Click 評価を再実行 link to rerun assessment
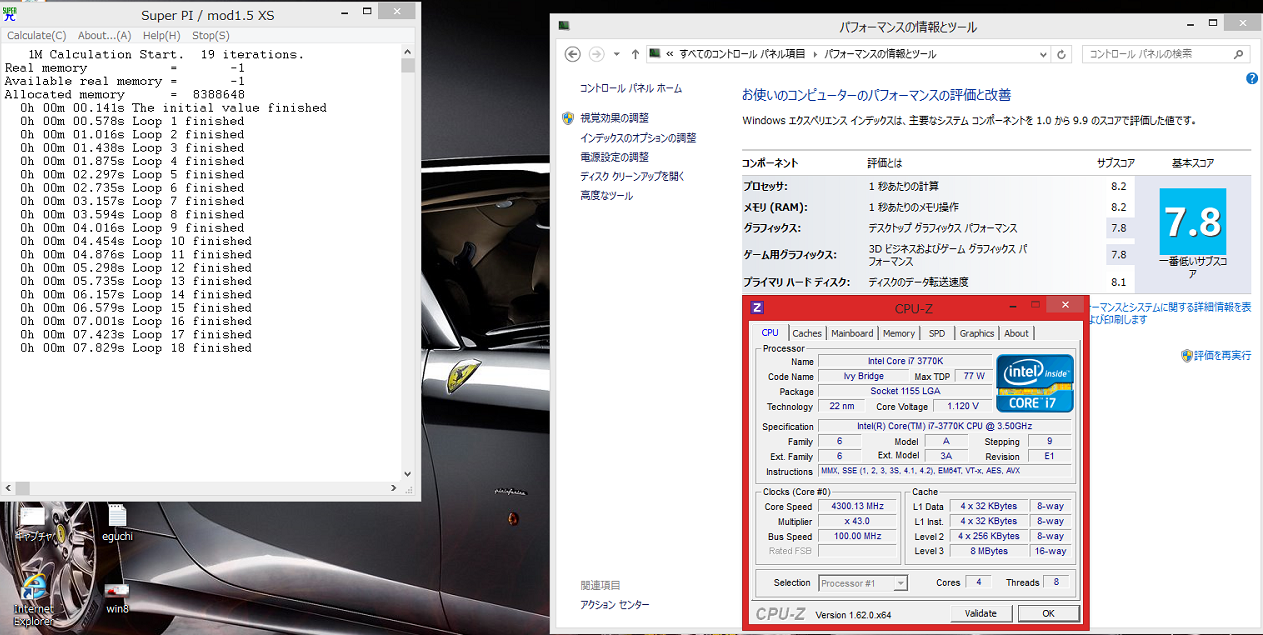 [1224, 355]
